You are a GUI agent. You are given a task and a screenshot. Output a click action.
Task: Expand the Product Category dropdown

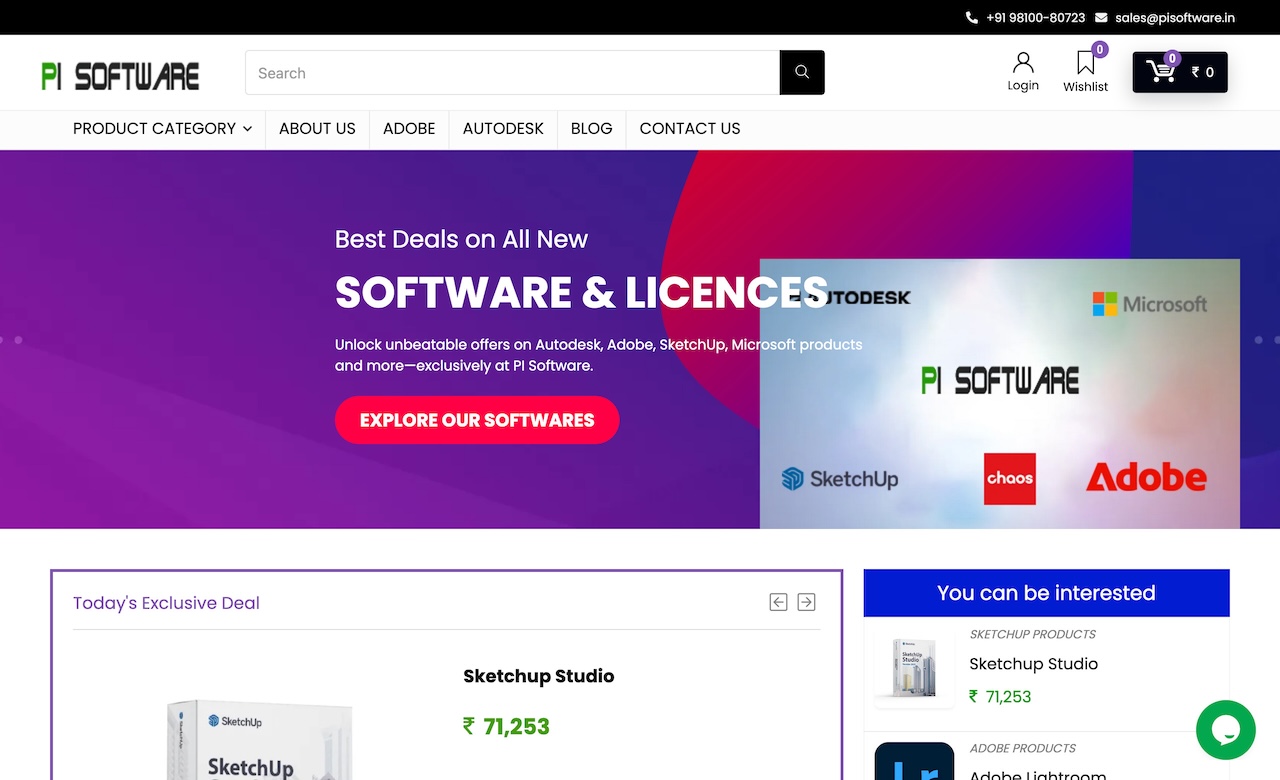pyautogui.click(x=162, y=128)
